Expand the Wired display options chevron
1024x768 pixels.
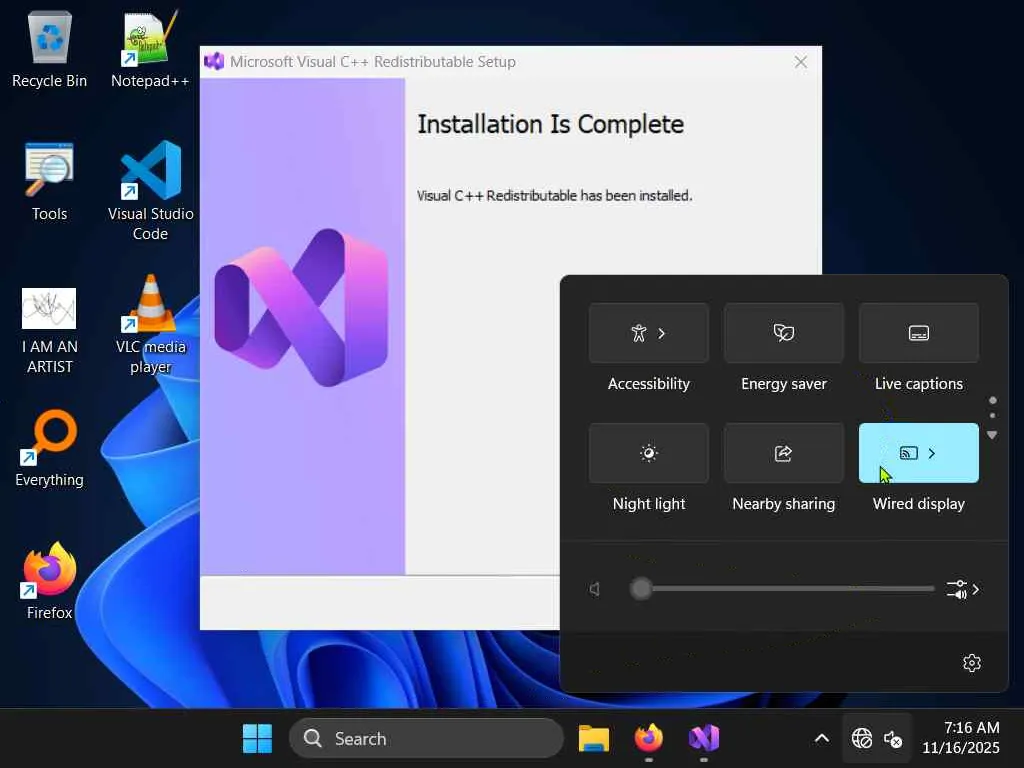[932, 453]
